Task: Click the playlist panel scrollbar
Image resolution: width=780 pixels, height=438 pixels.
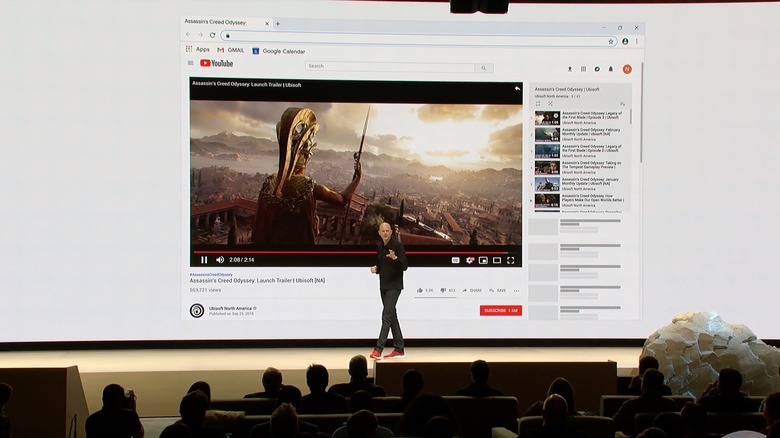Action: (631, 117)
